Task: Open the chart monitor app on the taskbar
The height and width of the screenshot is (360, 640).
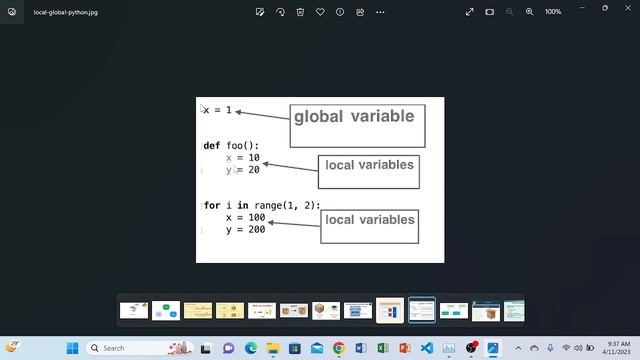Action: [449, 348]
